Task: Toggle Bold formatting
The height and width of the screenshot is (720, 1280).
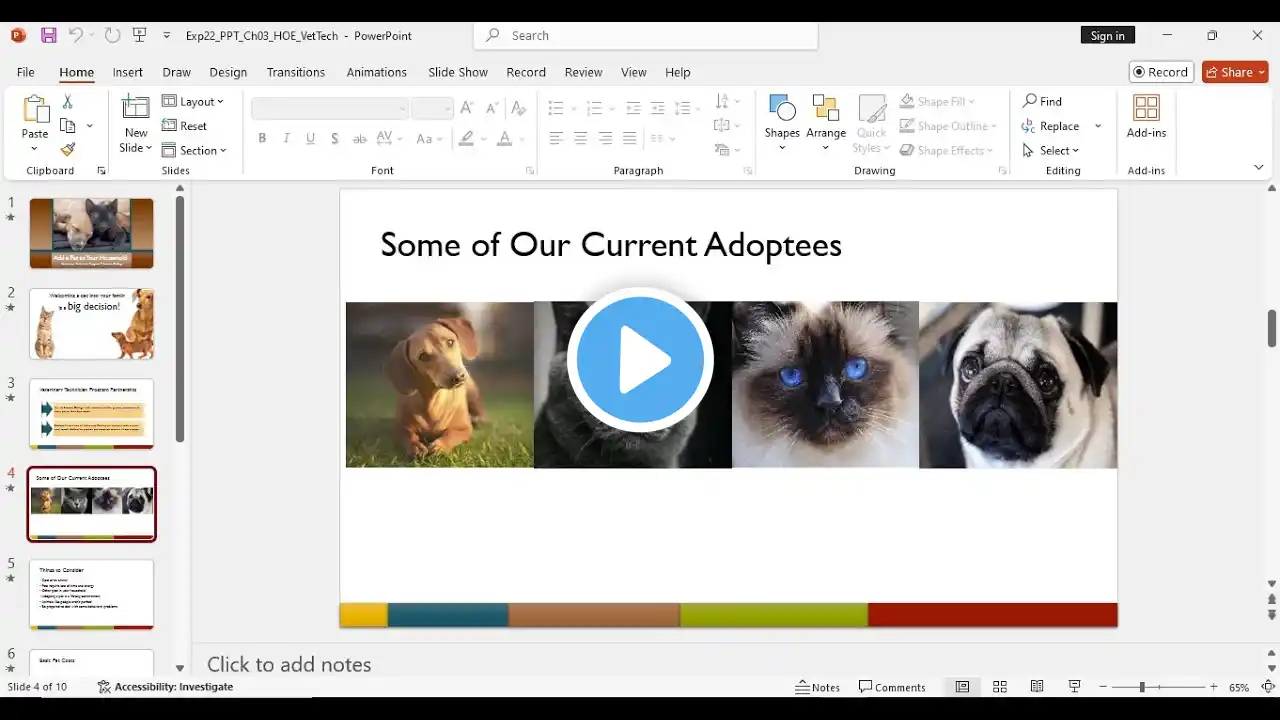Action: pos(262,138)
